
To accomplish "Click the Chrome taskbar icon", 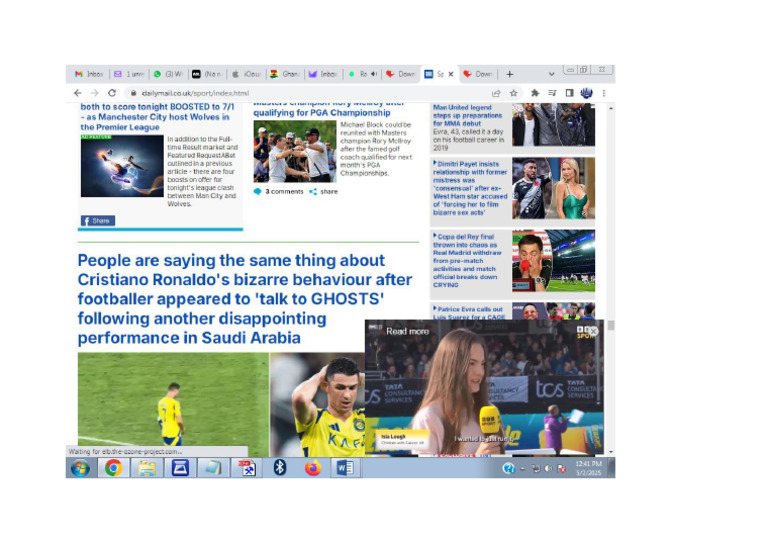I will click(113, 469).
